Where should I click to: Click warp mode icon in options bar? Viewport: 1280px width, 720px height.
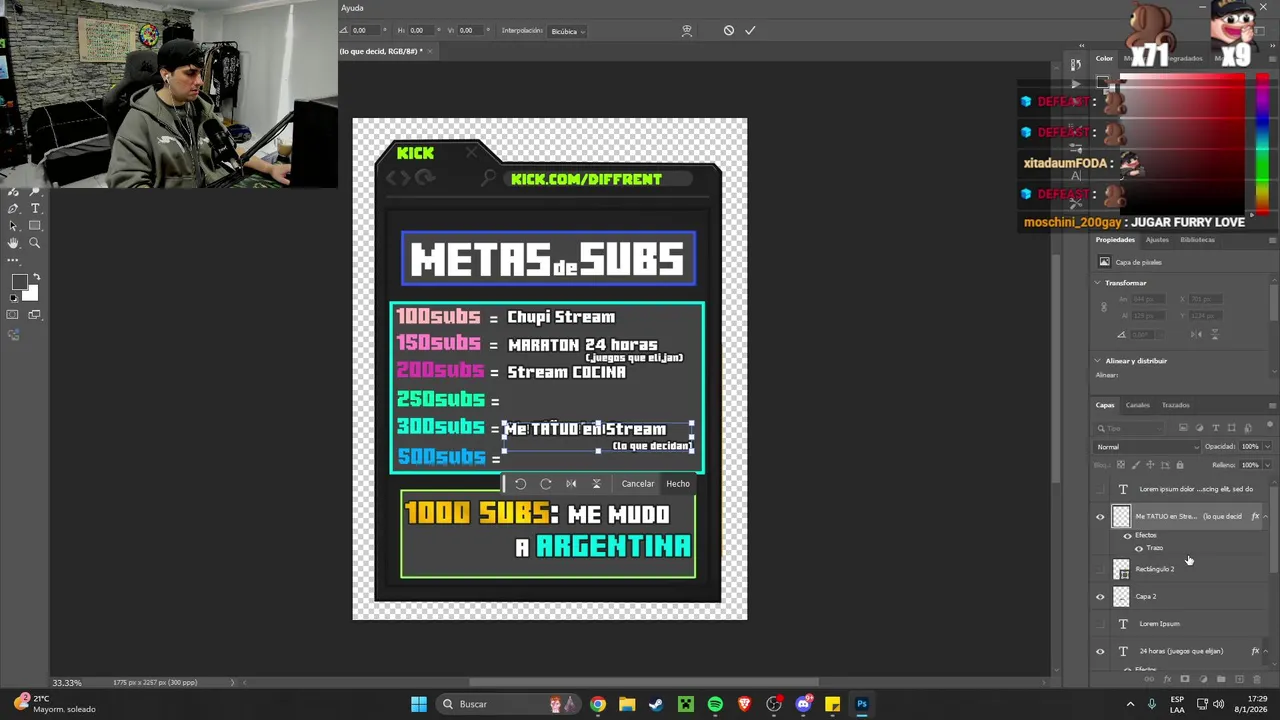687,31
